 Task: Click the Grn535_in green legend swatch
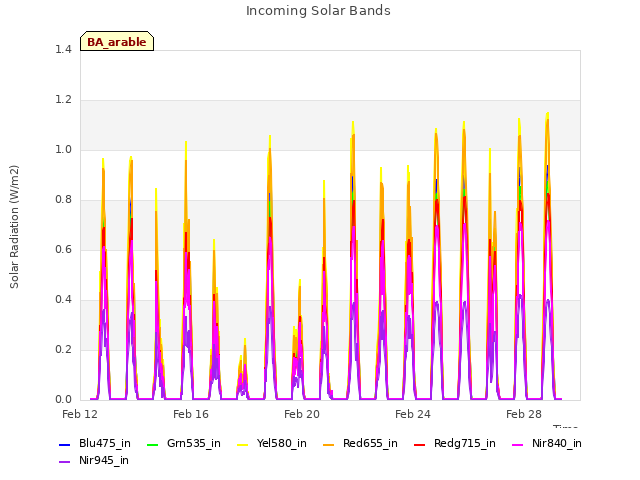[x=152, y=444]
